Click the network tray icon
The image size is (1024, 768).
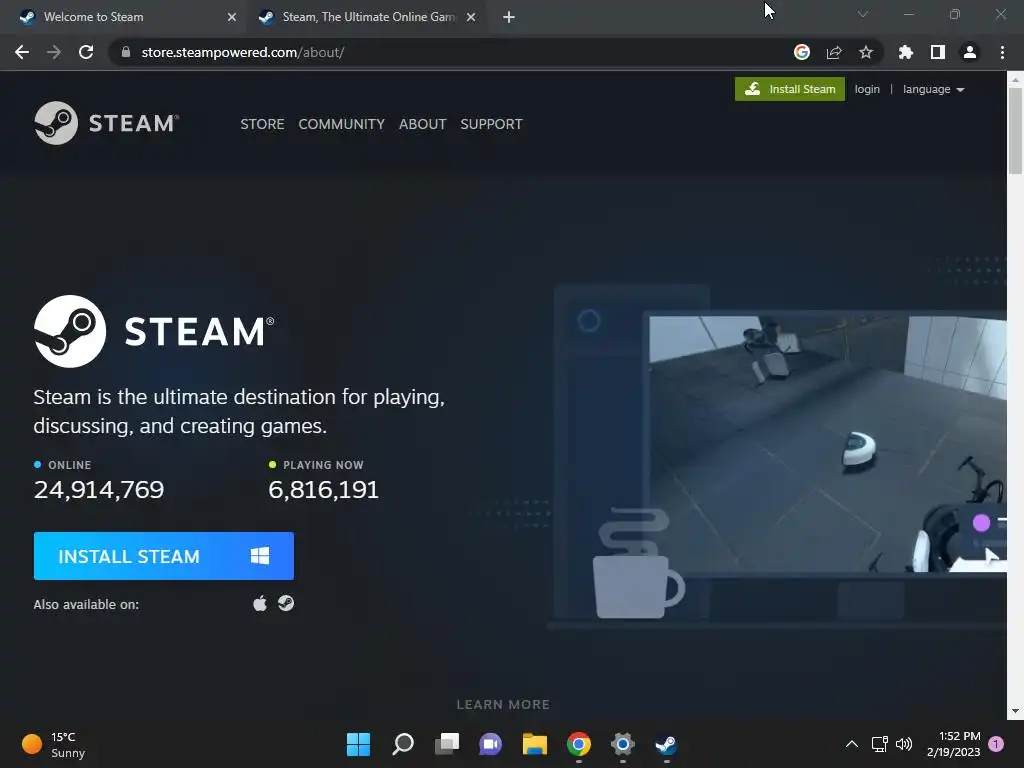[x=879, y=744]
